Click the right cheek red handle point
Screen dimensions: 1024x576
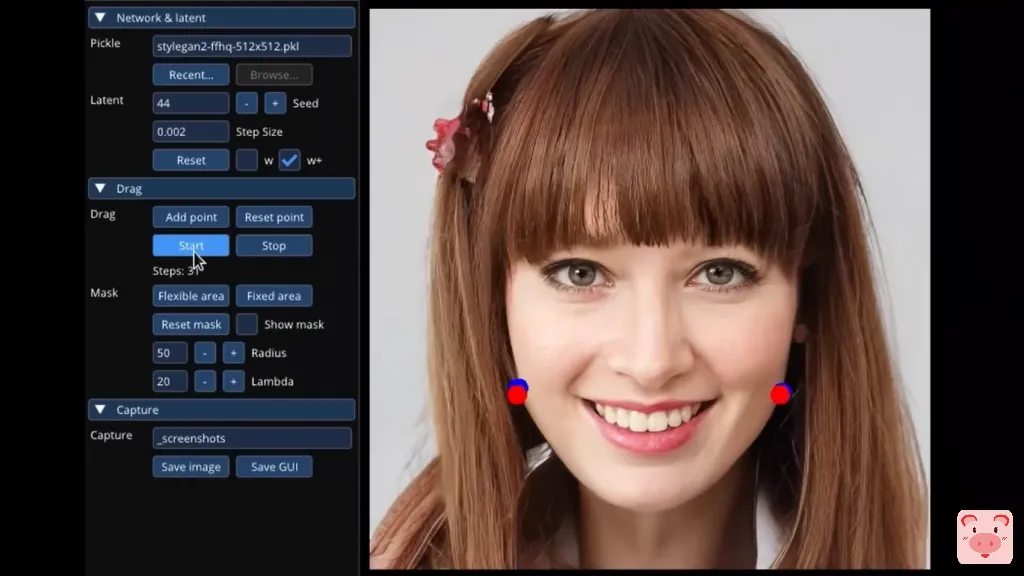coord(780,394)
